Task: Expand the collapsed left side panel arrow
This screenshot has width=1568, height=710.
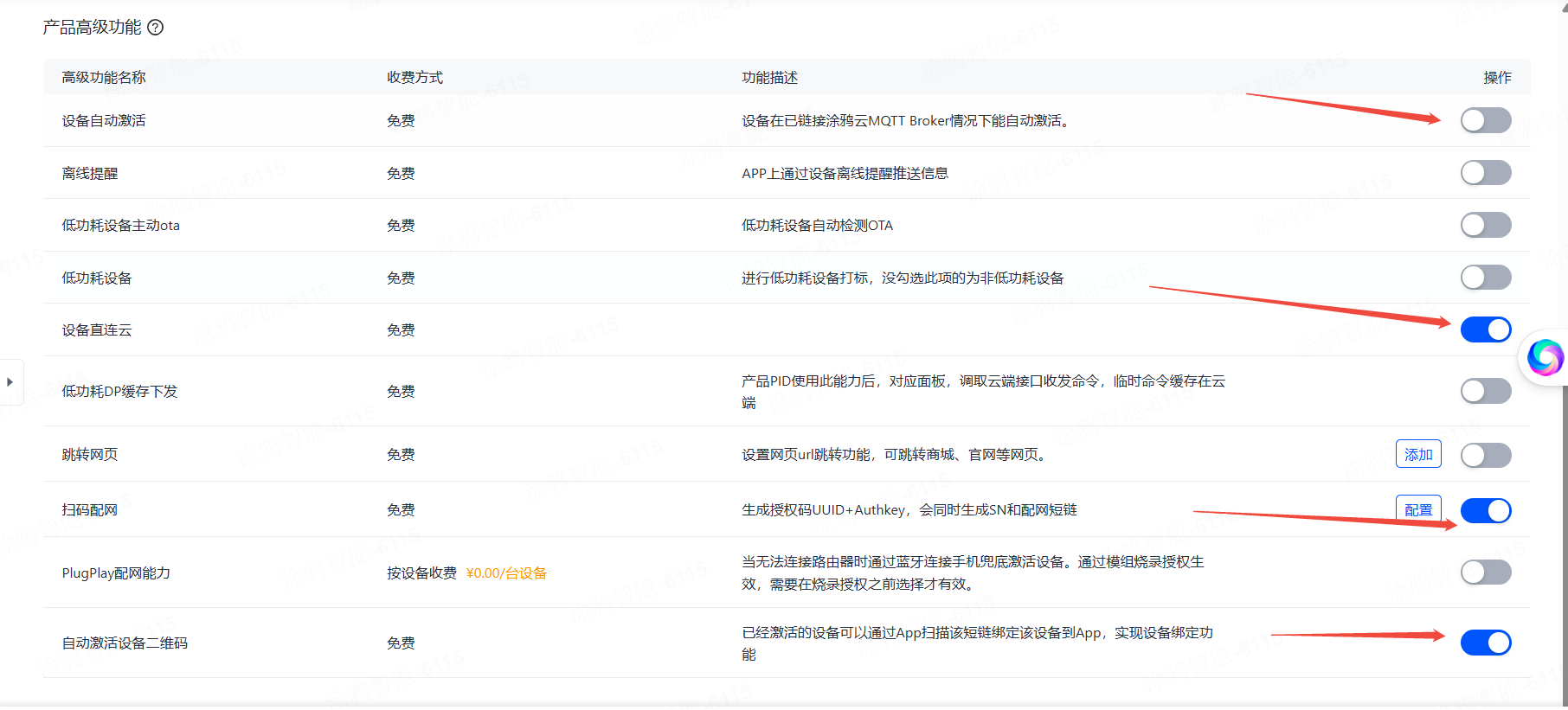Action: 10,381
